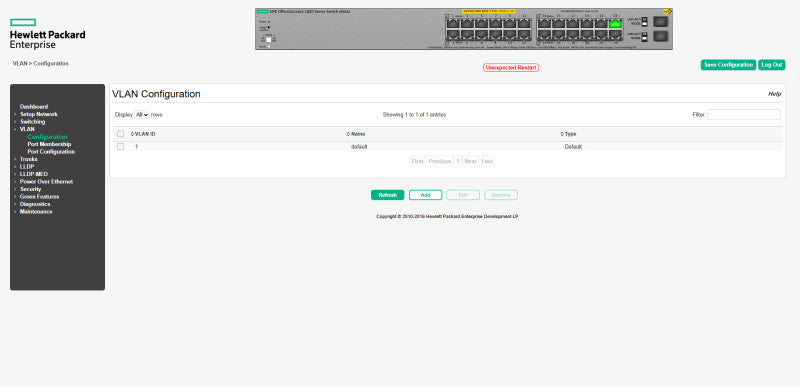800x387 pixels.
Task: Select port 12 on the switch graphic
Action: [x=524, y=34]
